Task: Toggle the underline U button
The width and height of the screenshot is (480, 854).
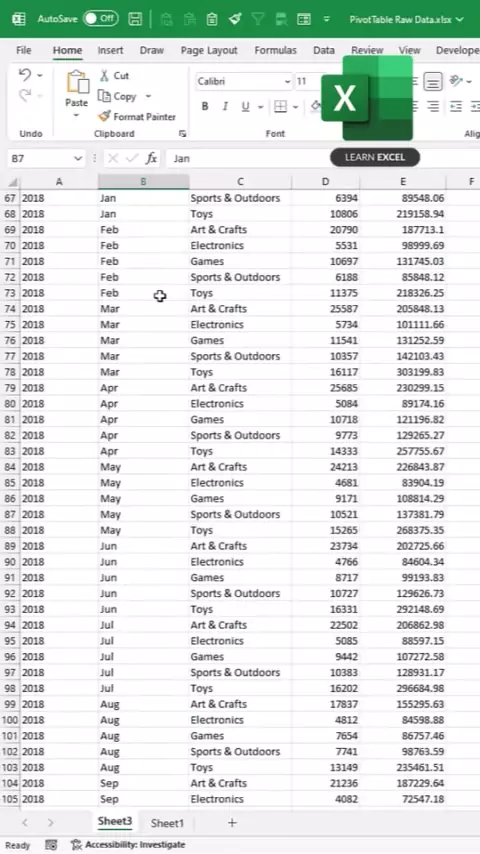Action: tap(245, 106)
